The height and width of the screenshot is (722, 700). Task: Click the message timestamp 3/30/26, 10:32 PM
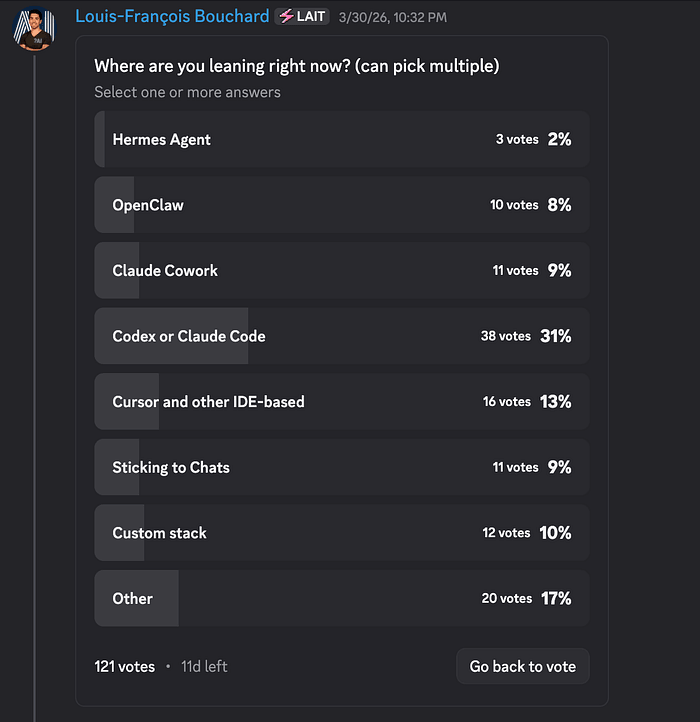[x=393, y=17]
